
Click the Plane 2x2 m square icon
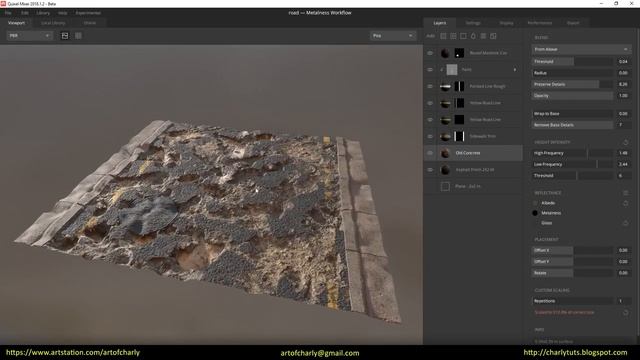pyautogui.click(x=445, y=187)
